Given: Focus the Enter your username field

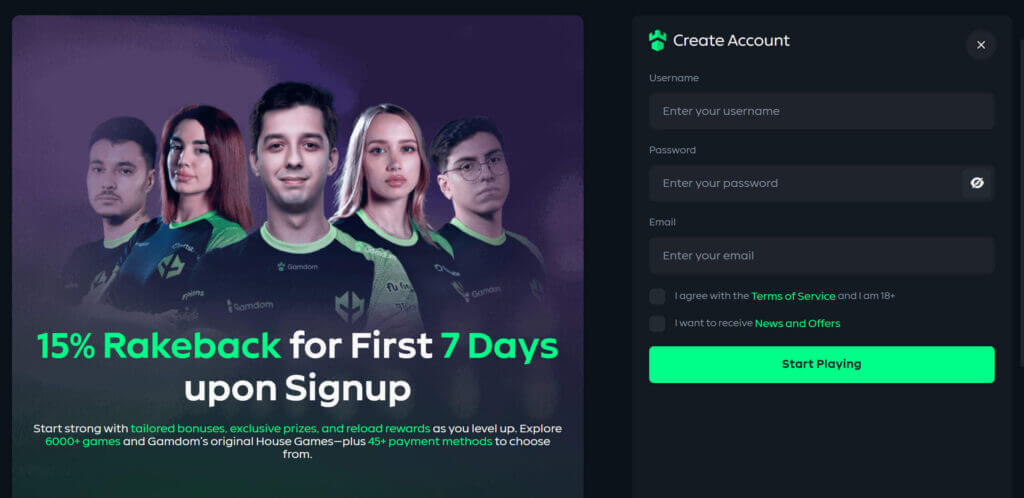Looking at the screenshot, I should click(x=822, y=111).
